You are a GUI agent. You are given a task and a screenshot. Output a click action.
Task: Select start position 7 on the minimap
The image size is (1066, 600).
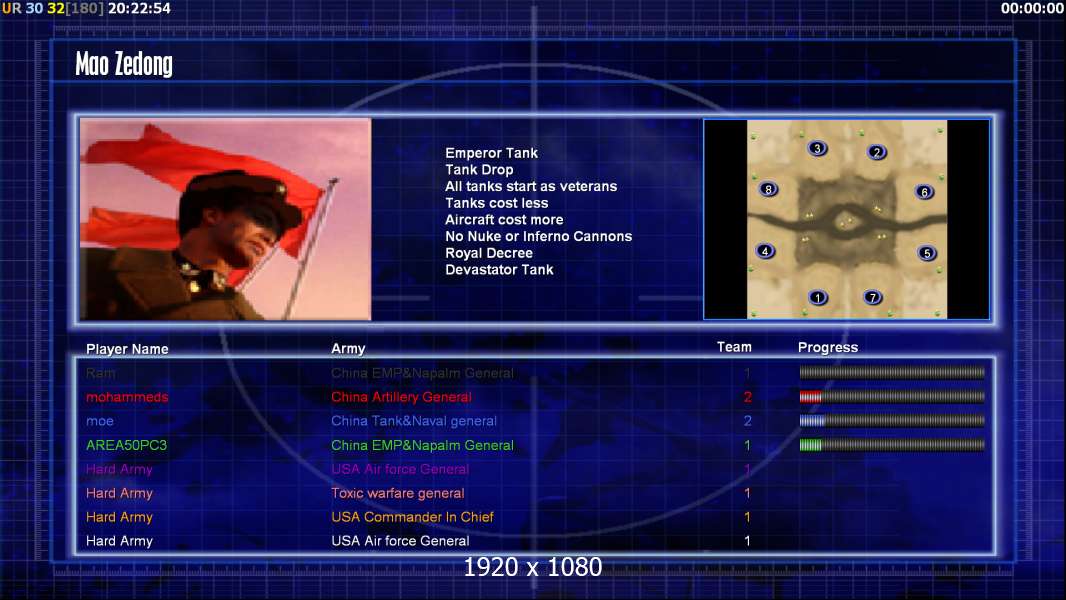[872, 298]
